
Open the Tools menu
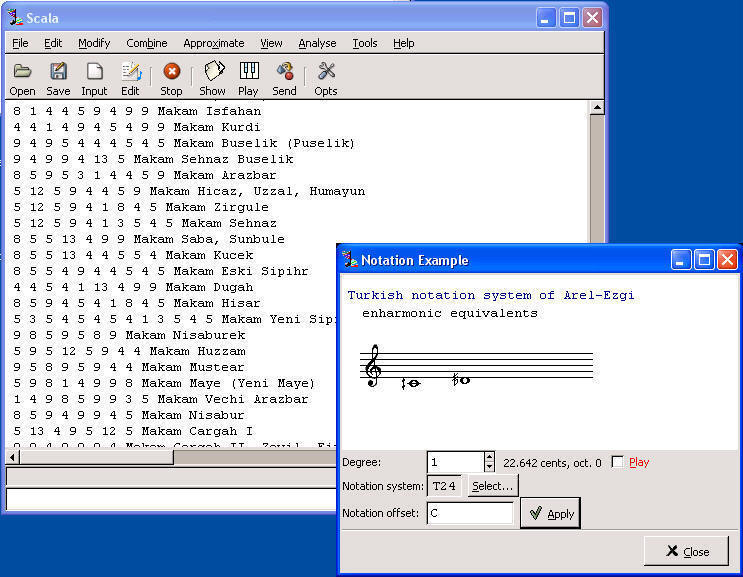(x=365, y=43)
